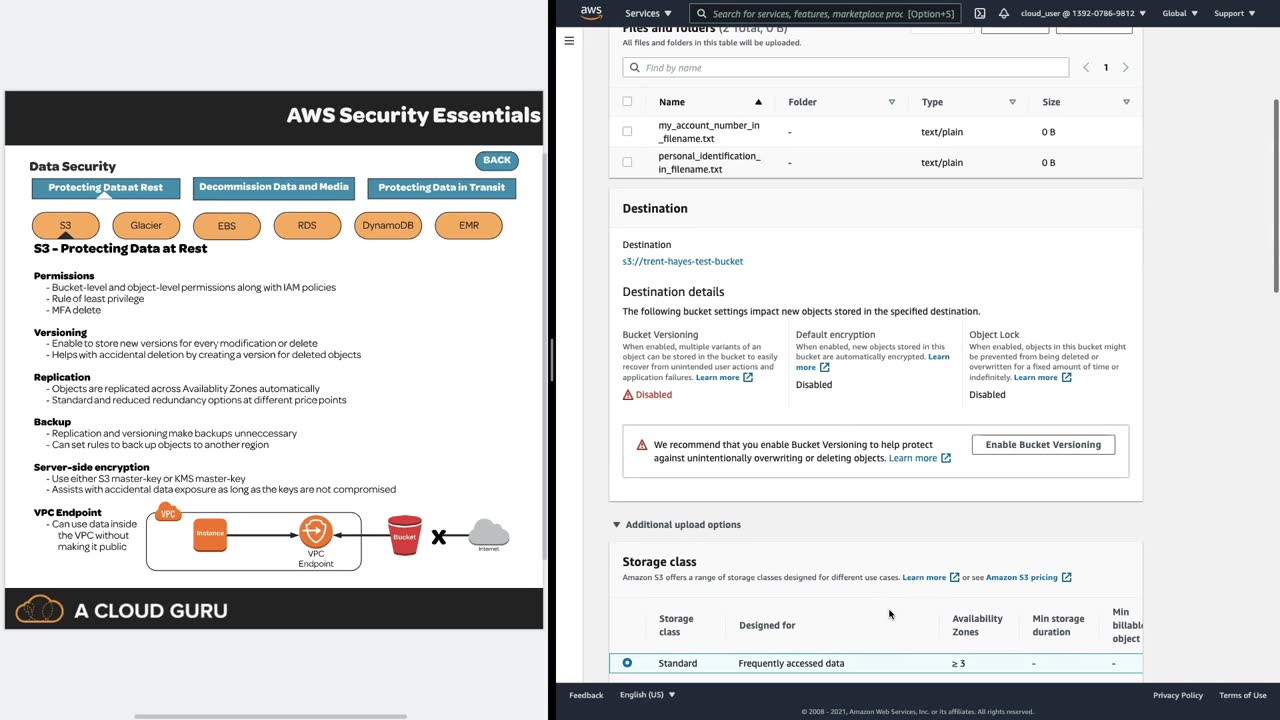Select the my_account_number_in_filename.txt checkbox
The height and width of the screenshot is (720, 1280).
[627, 131]
